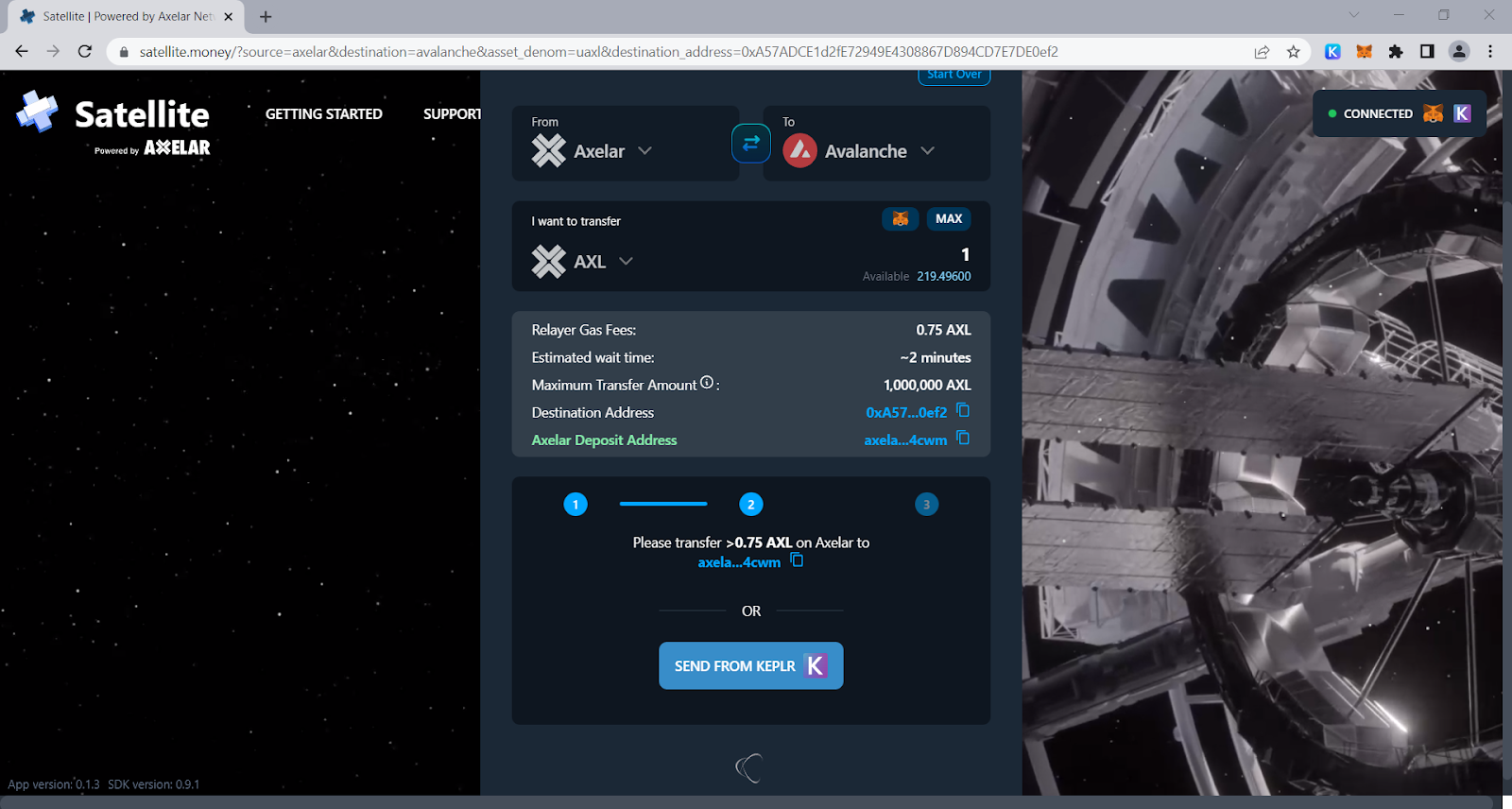1512x809 pixels.
Task: Reload the Satellite page
Action: point(85,52)
